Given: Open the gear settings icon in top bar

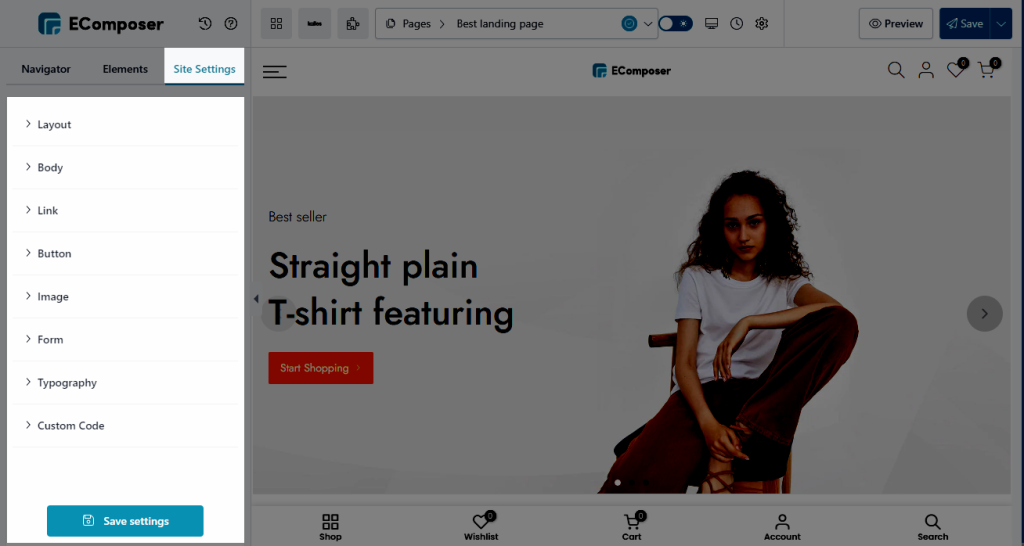Looking at the screenshot, I should 761,24.
